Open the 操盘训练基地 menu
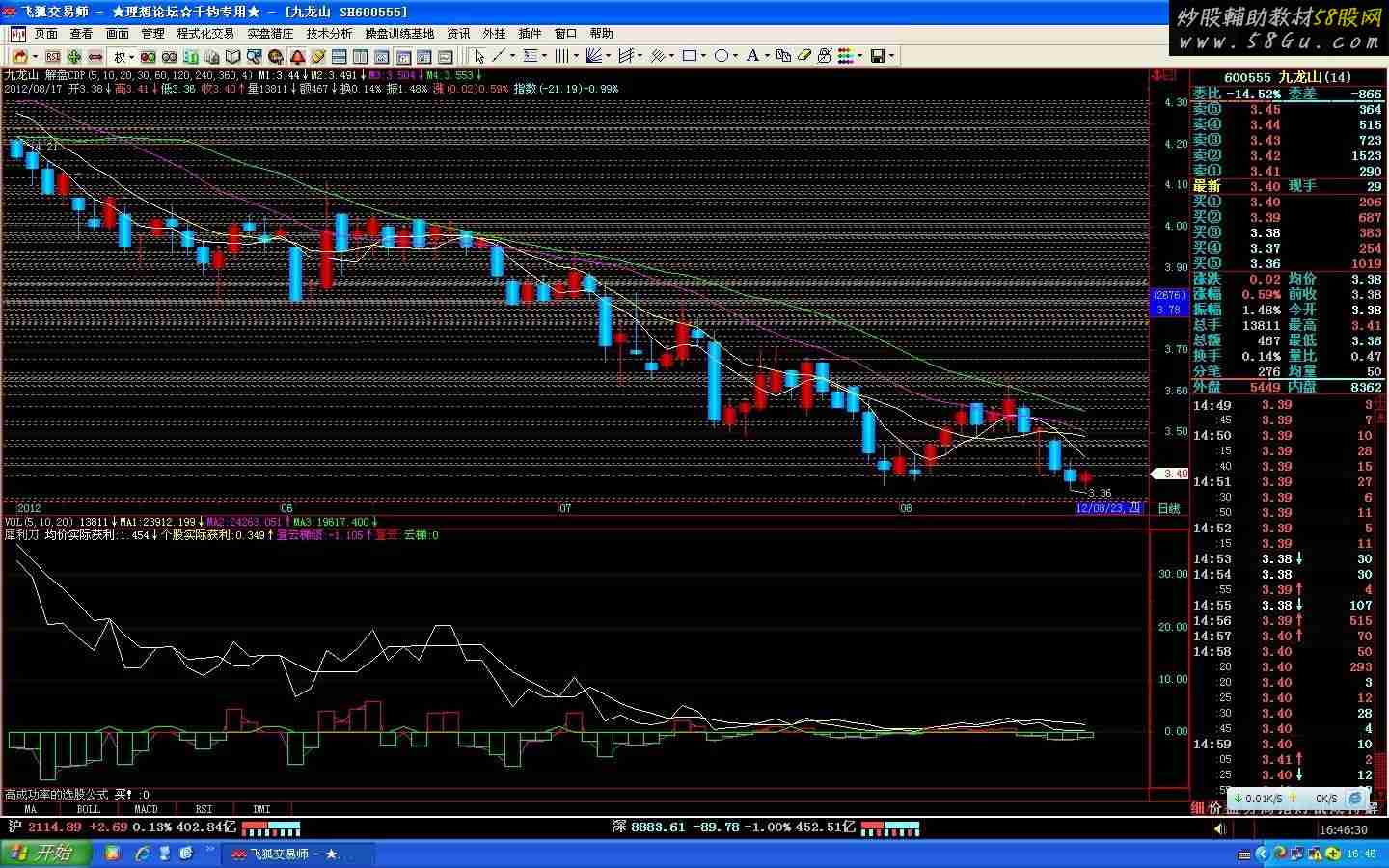Image resolution: width=1389 pixels, height=868 pixels. pyautogui.click(x=400, y=34)
